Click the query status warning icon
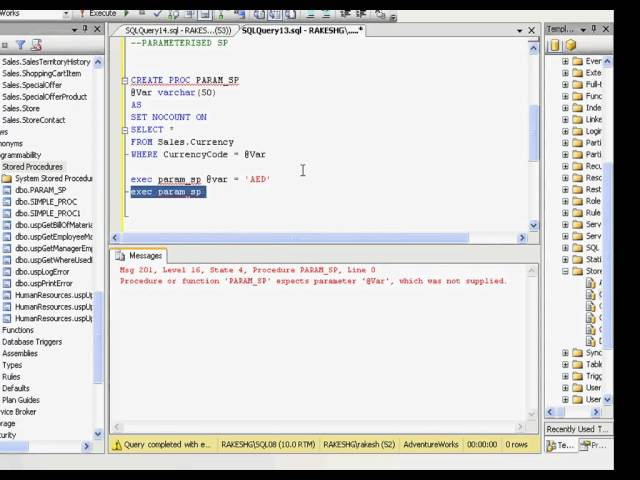Image resolution: width=640 pixels, height=480 pixels. tap(117, 445)
